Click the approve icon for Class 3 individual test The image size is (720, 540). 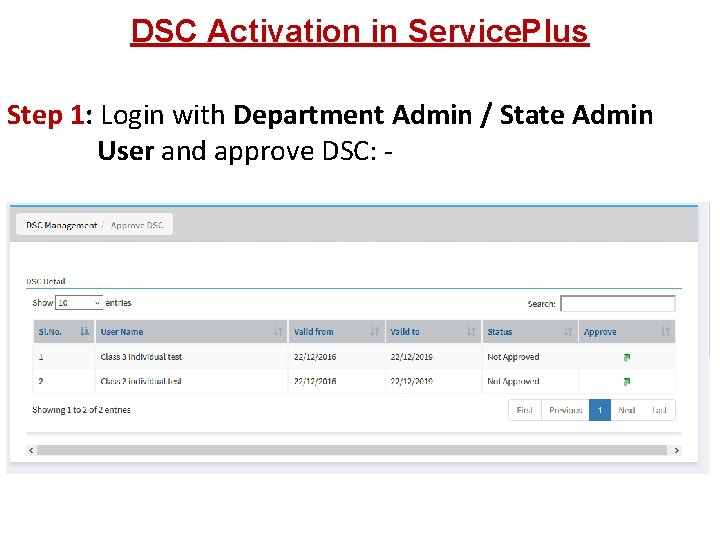click(x=627, y=357)
